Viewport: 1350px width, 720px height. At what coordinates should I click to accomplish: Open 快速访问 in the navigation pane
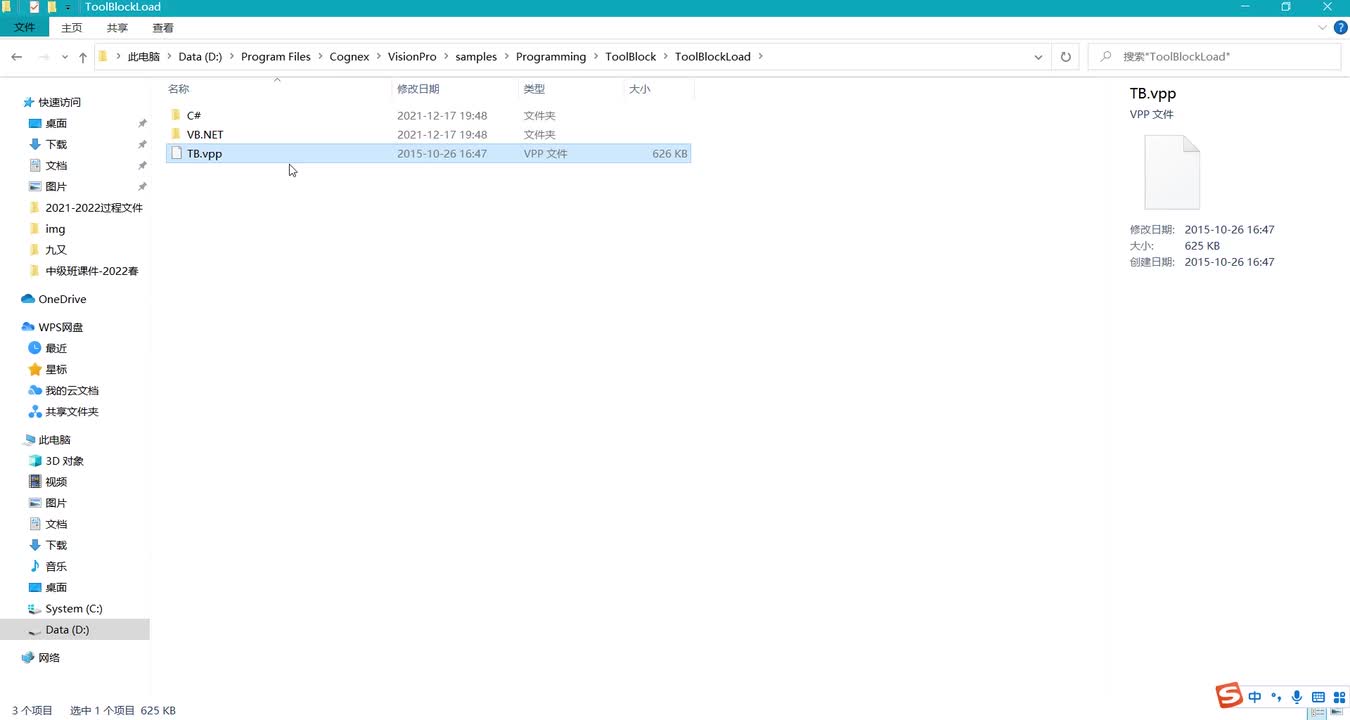(60, 102)
